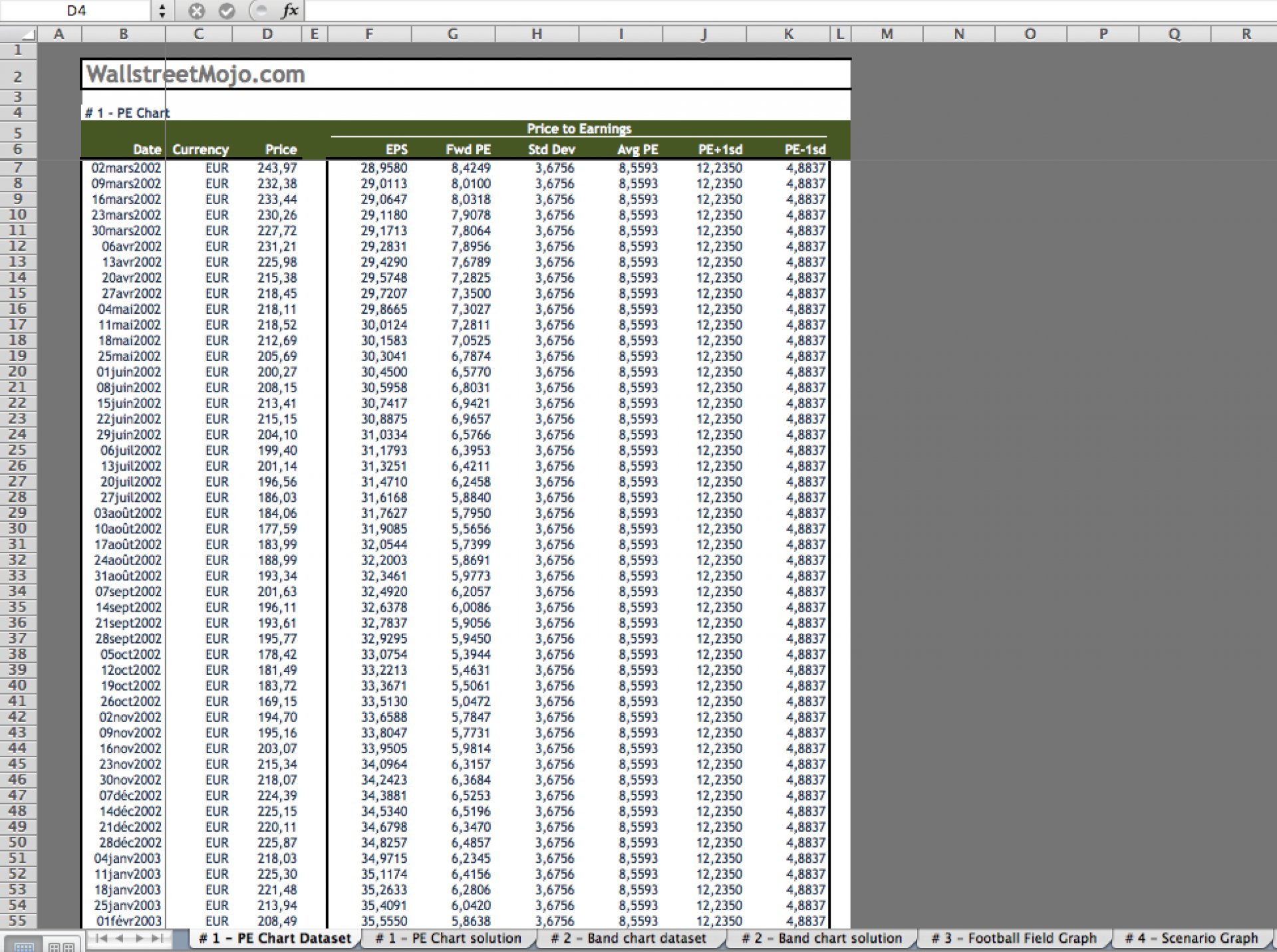Select the '# 1 – PE Chart Dataset' sheet tab
Image resolution: width=1277 pixels, height=952 pixels.
[x=275, y=938]
